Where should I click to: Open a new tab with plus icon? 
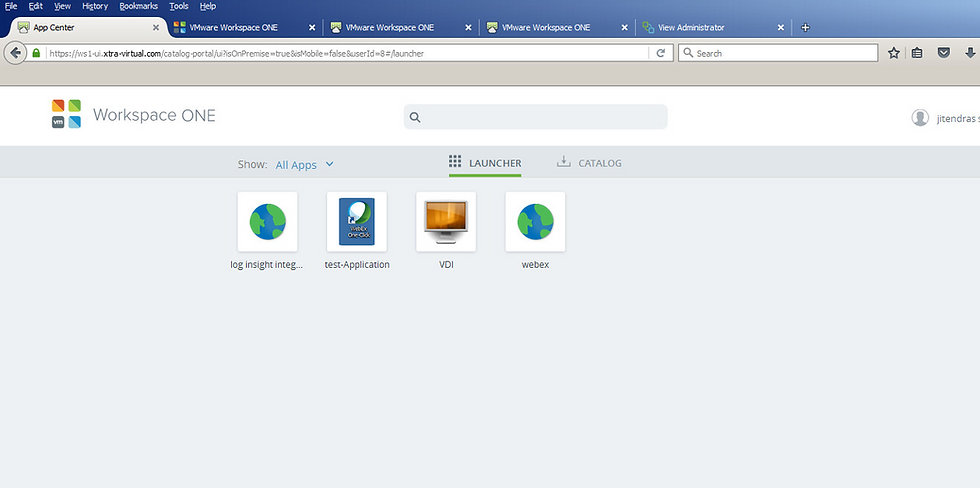[806, 27]
